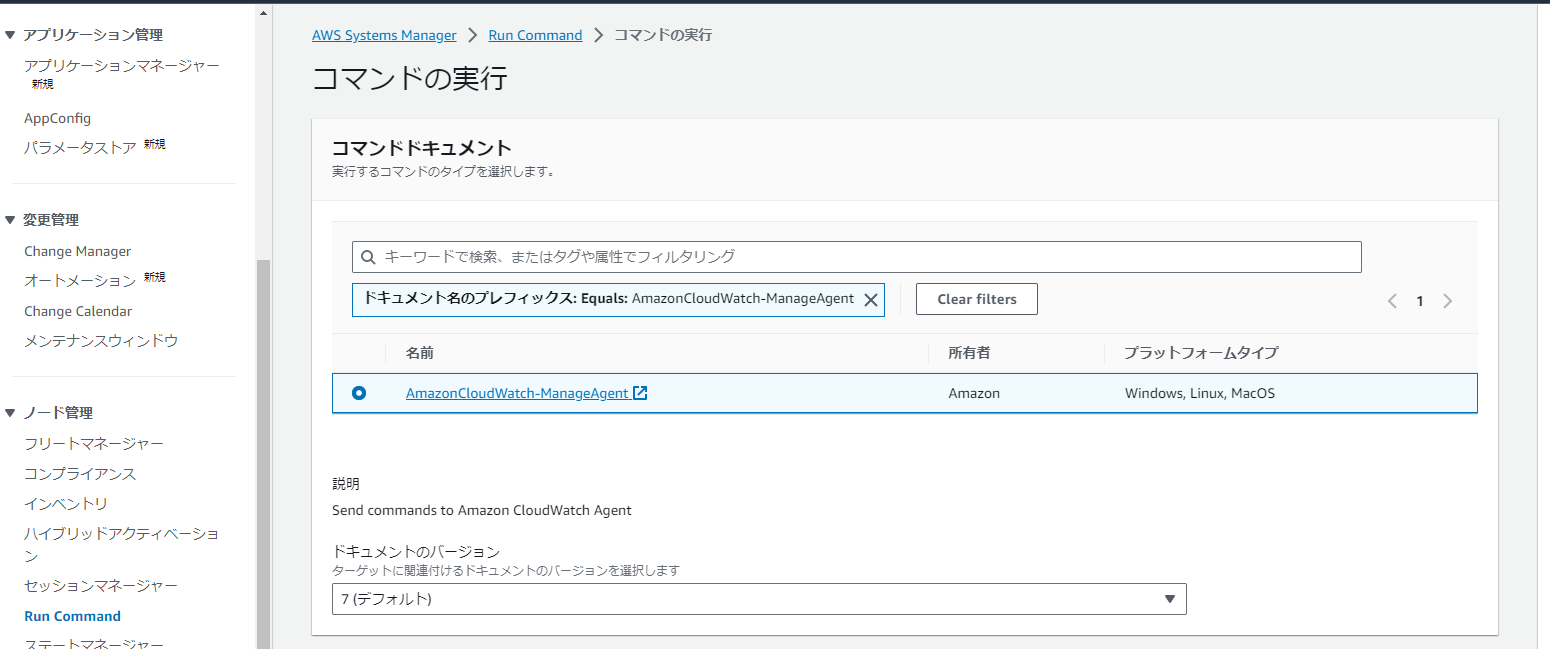This screenshot has width=1550, height=649.
Task: Open アプリケーションマネージャー in the sidebar
Action: [122, 66]
